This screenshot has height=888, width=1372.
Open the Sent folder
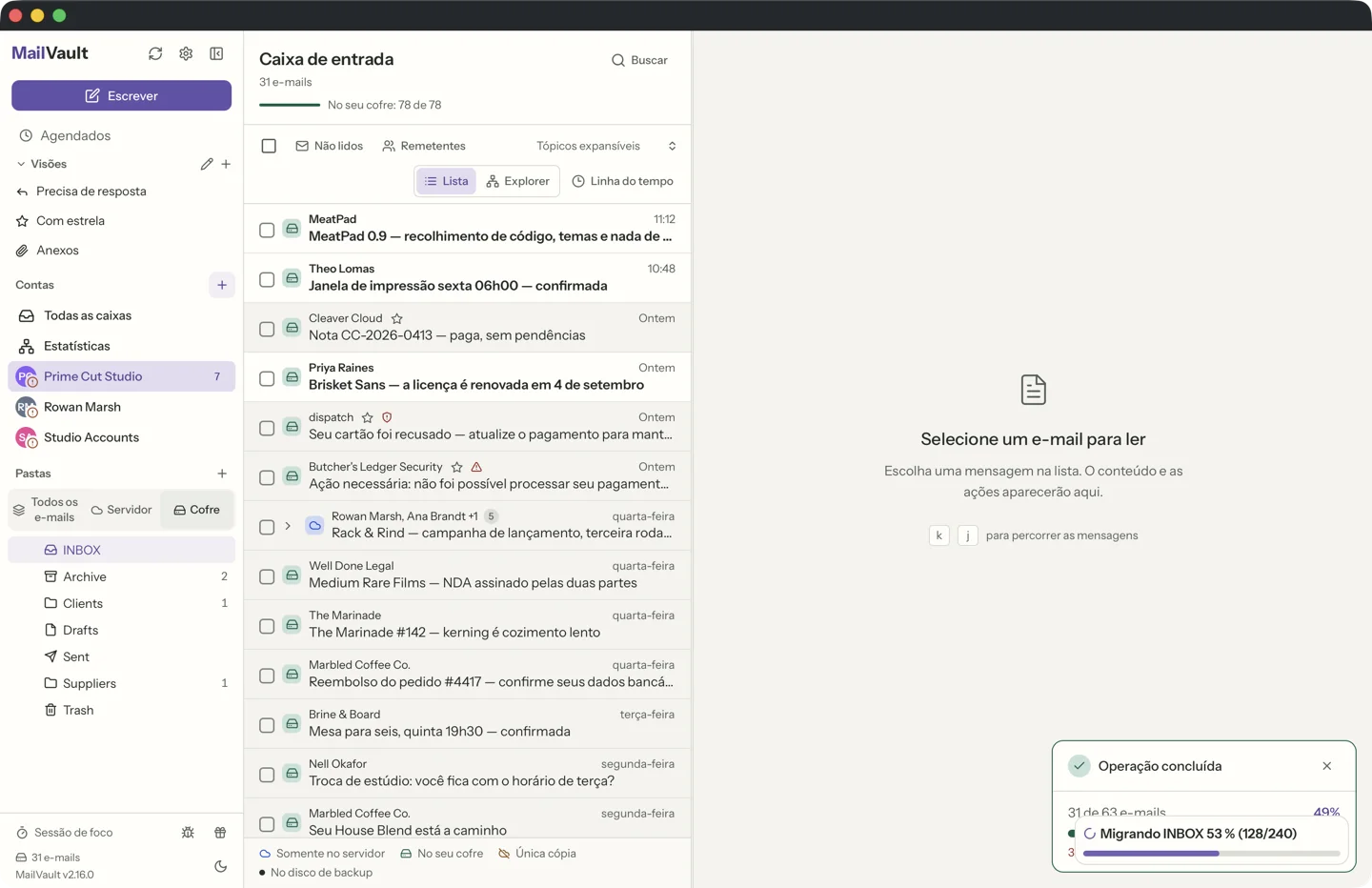pyautogui.click(x=121, y=656)
